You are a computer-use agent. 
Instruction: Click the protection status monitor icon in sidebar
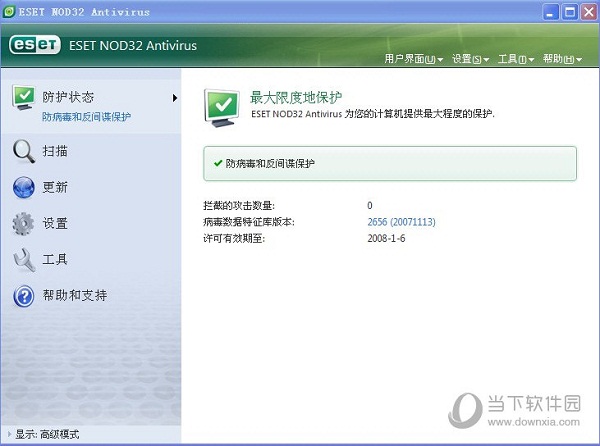24,97
